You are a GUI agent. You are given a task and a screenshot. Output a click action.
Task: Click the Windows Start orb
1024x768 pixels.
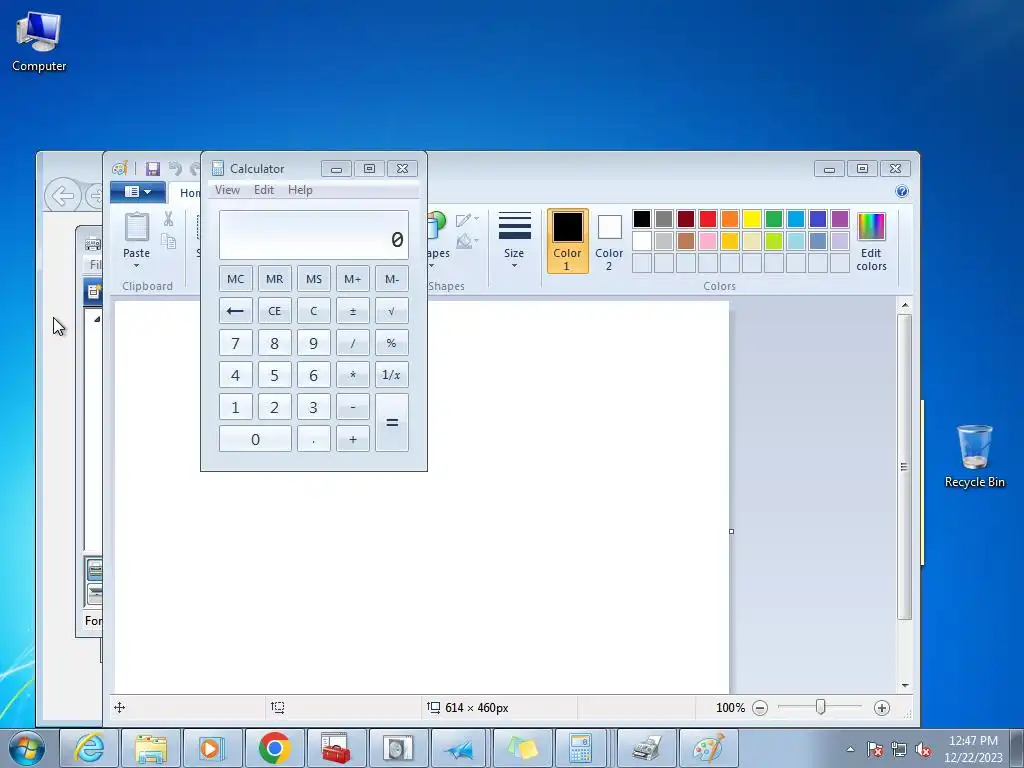[26, 748]
